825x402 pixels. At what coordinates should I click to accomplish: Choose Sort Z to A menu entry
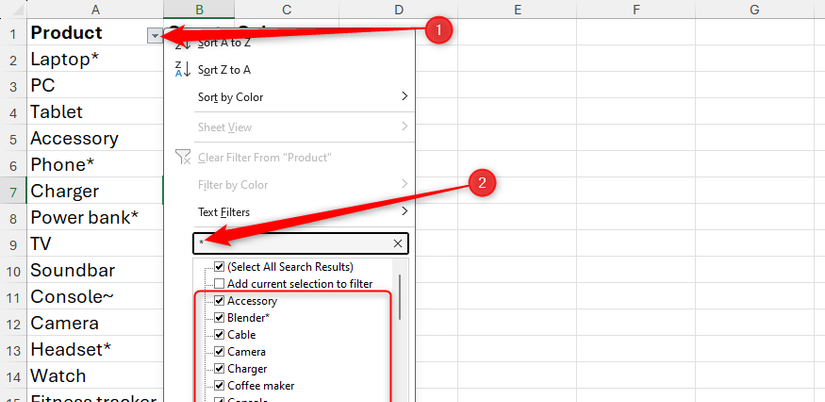click(225, 69)
